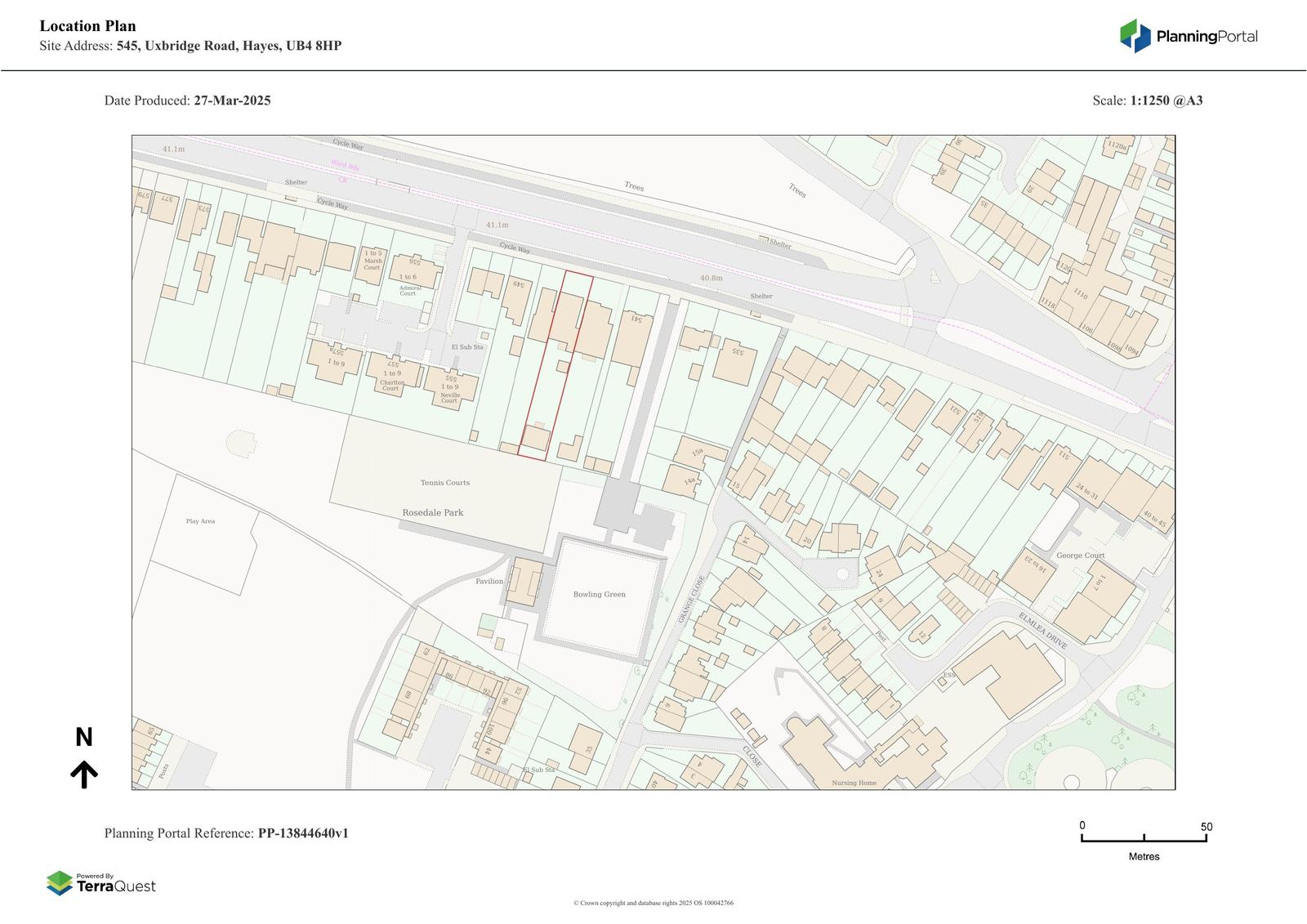Click the reference number PP-13844640v1

pos(303,833)
